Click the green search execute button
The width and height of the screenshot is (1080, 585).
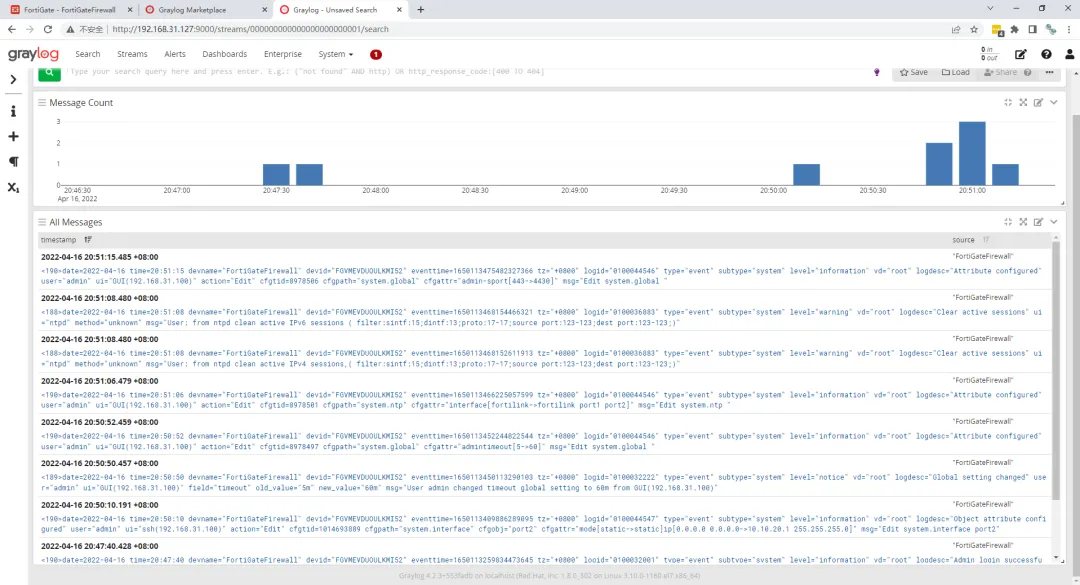[50, 73]
